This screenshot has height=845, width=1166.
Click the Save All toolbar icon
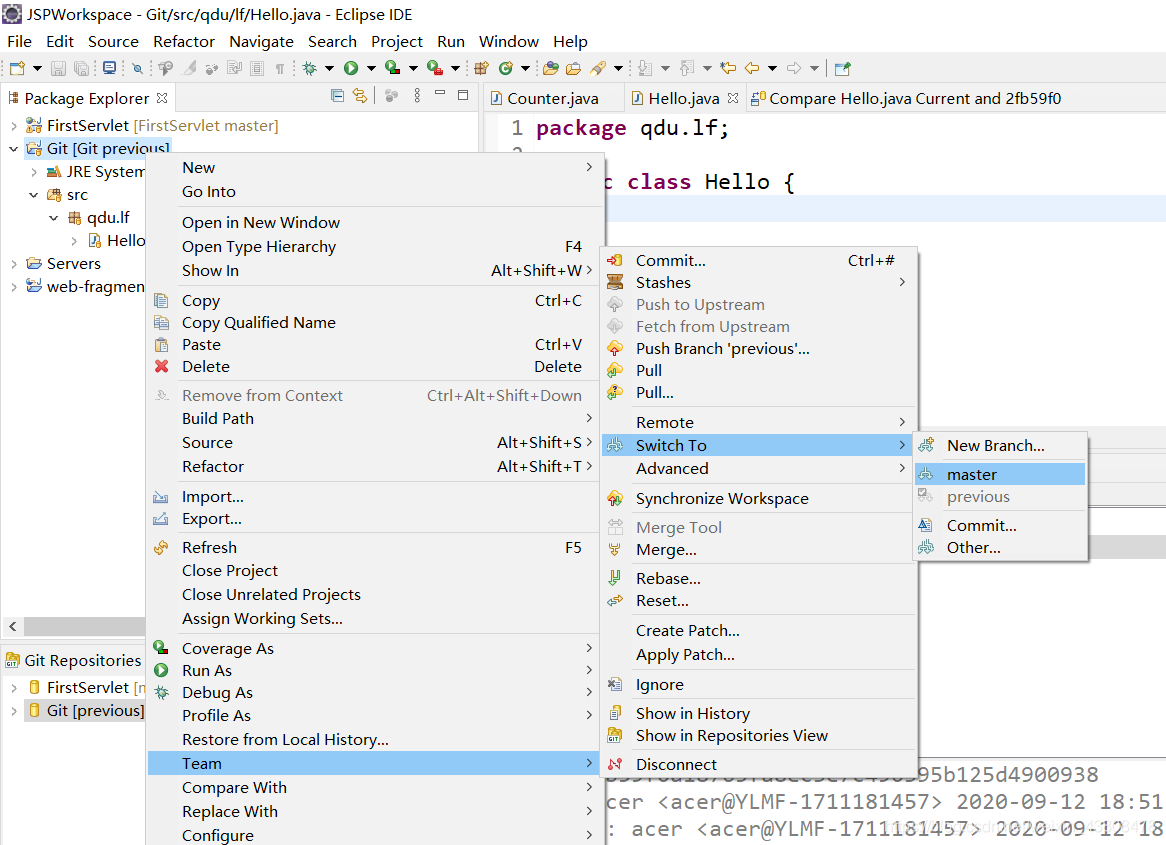click(82, 68)
